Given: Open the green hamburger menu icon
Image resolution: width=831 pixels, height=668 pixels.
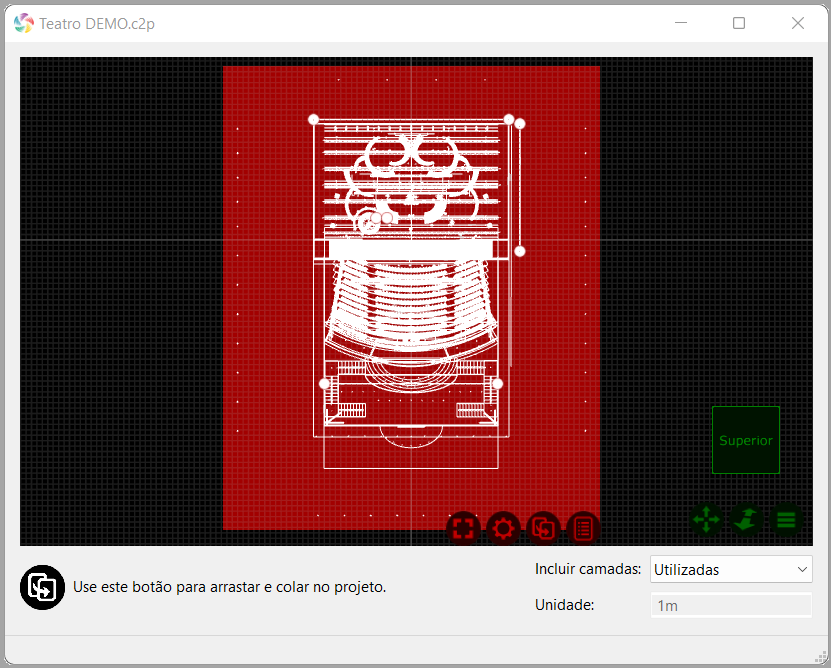Looking at the screenshot, I should pyautogui.click(x=786, y=520).
